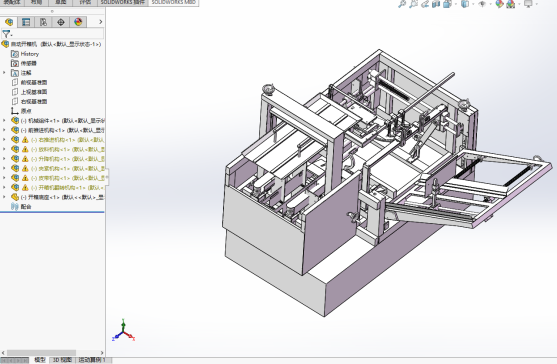The width and height of the screenshot is (557, 364).
Task: Select the 注解 annotations item
Action: pyautogui.click(x=21, y=73)
